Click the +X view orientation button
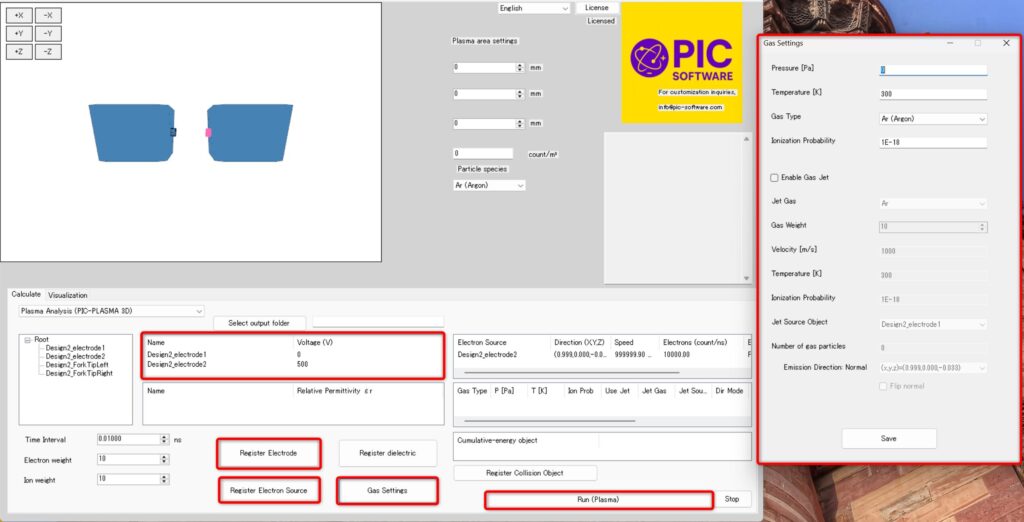1024x522 pixels. point(19,15)
